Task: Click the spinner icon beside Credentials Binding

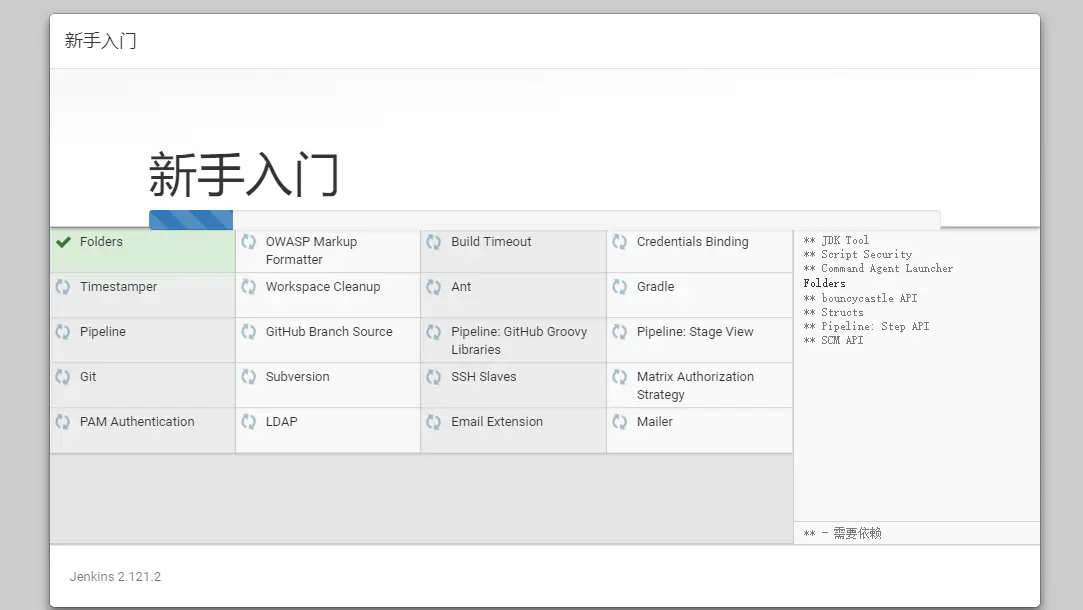Action: click(620, 242)
